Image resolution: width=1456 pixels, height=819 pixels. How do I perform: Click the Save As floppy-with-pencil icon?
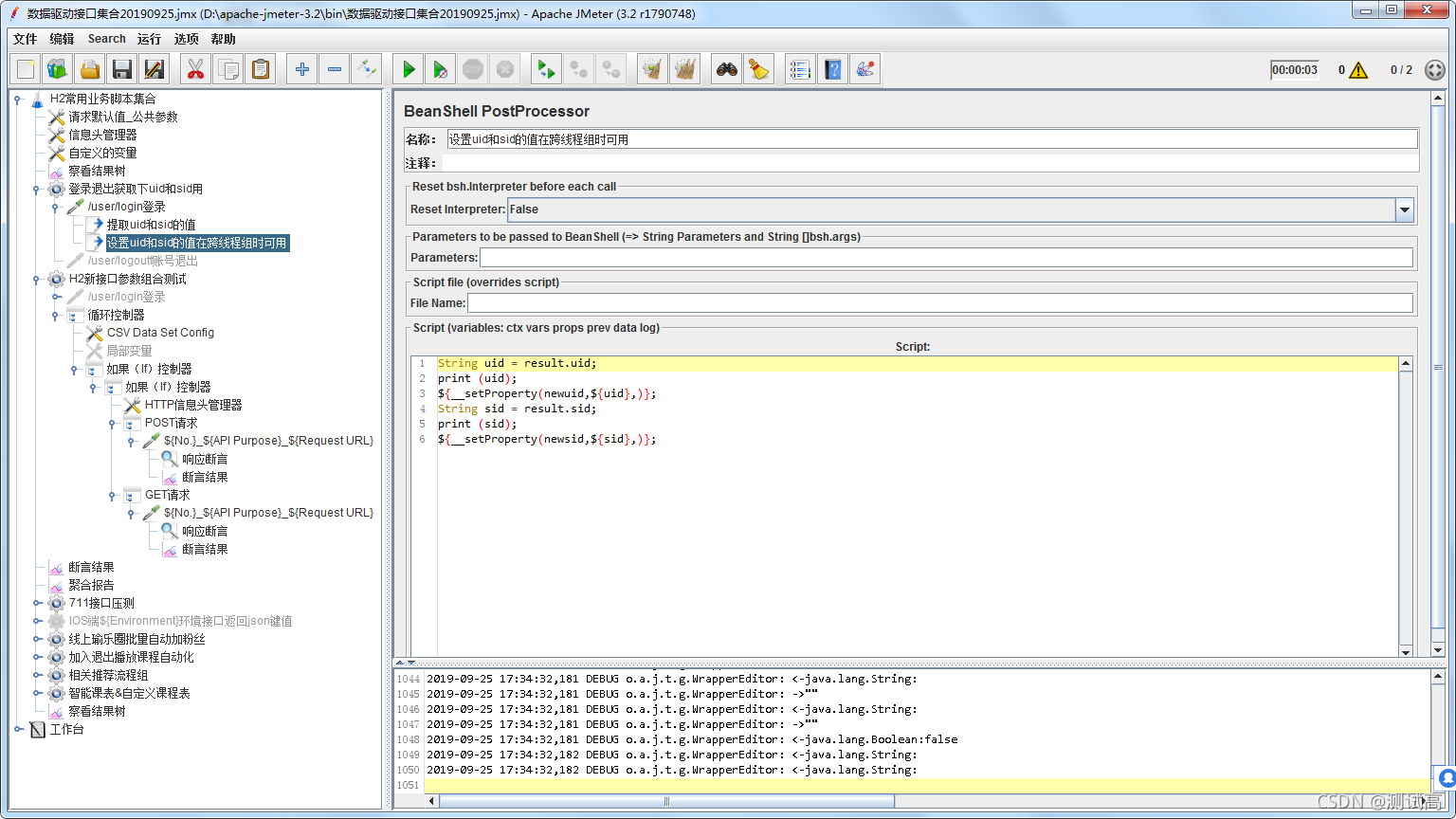(x=154, y=69)
